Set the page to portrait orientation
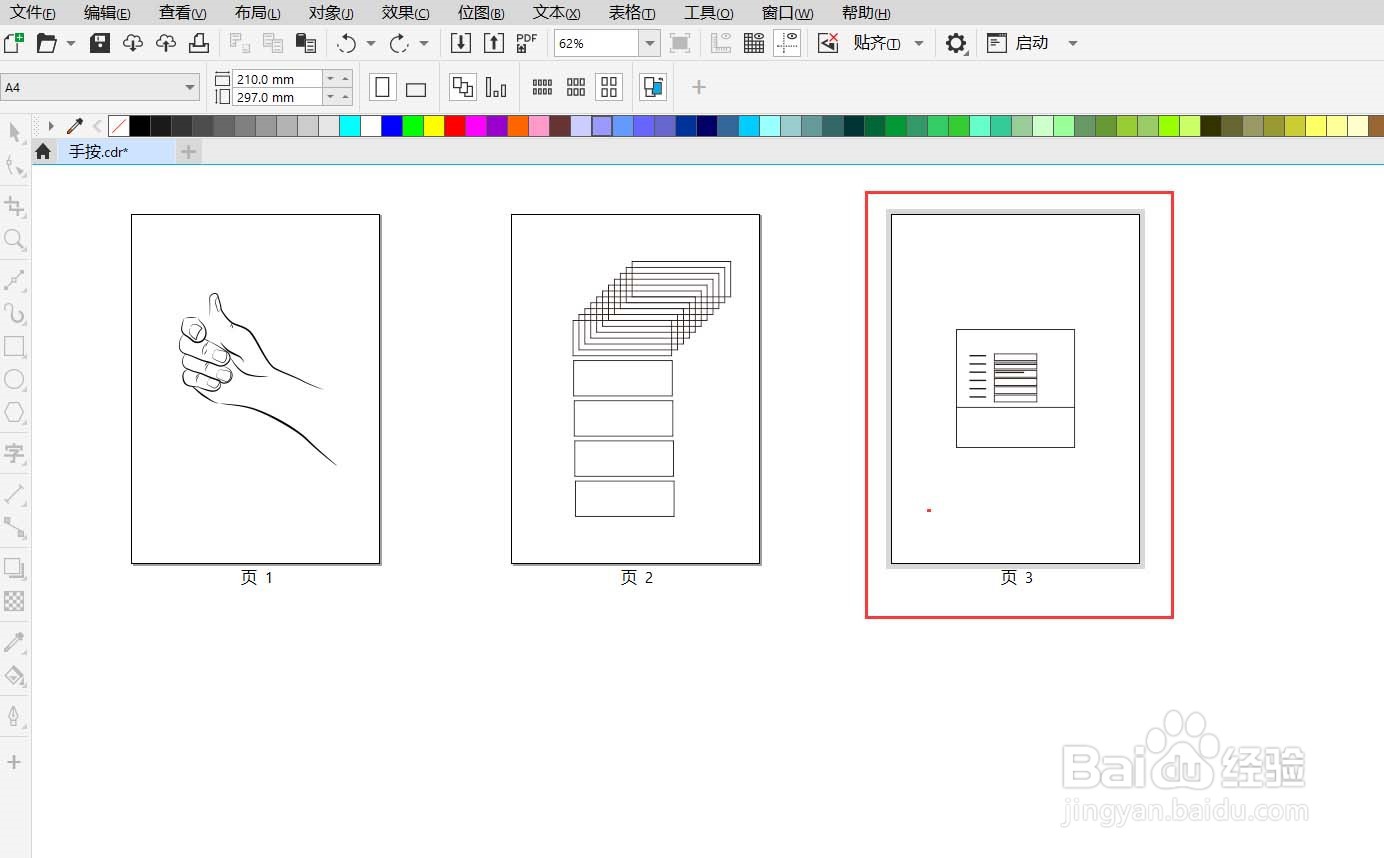 [383, 87]
